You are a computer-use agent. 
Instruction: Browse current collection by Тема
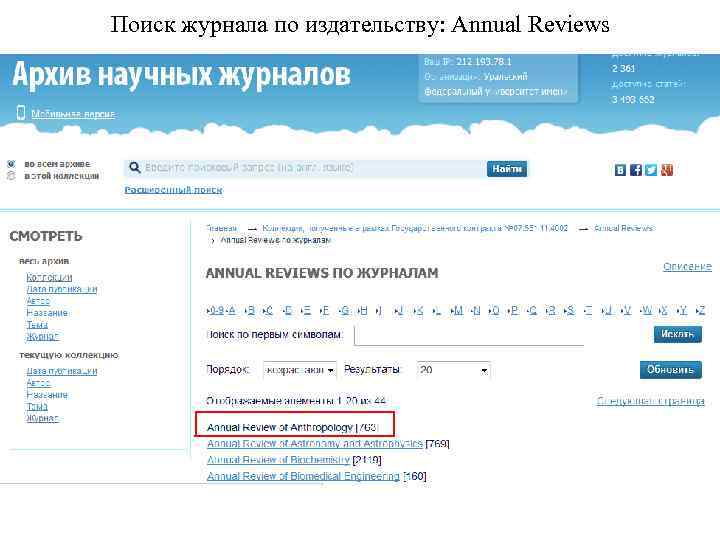tap(37, 407)
